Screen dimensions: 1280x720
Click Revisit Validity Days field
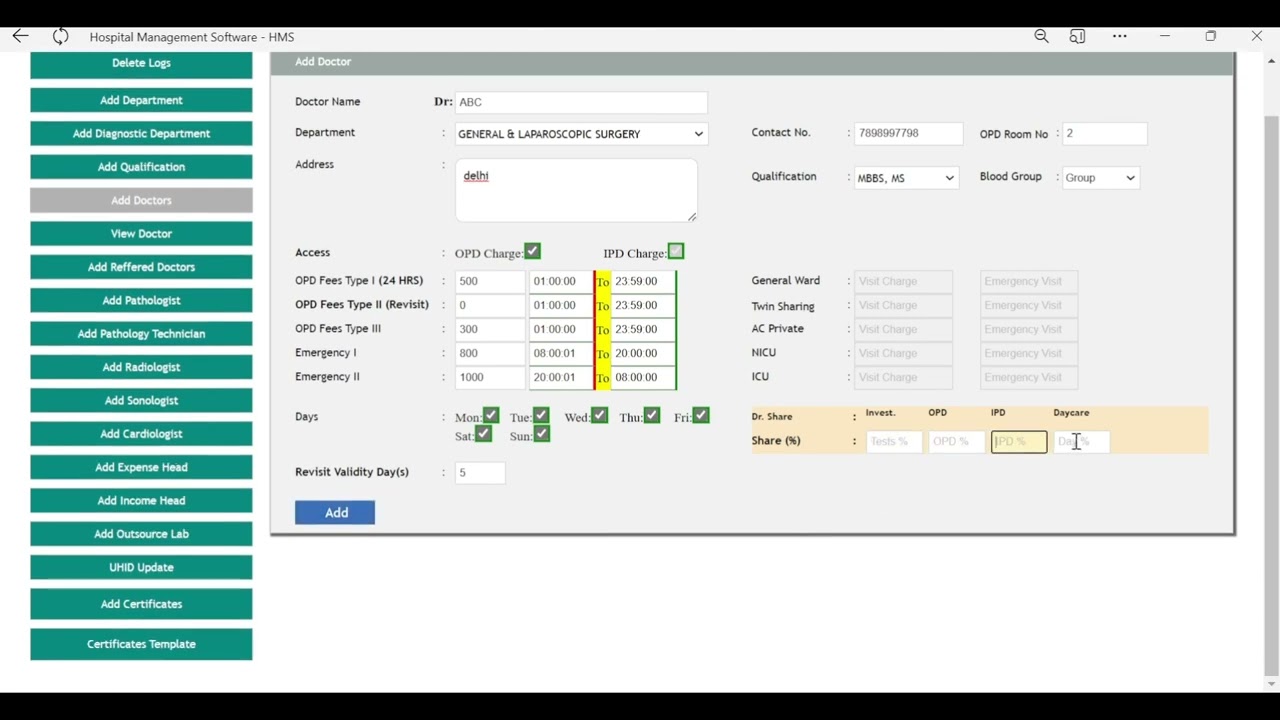480,473
